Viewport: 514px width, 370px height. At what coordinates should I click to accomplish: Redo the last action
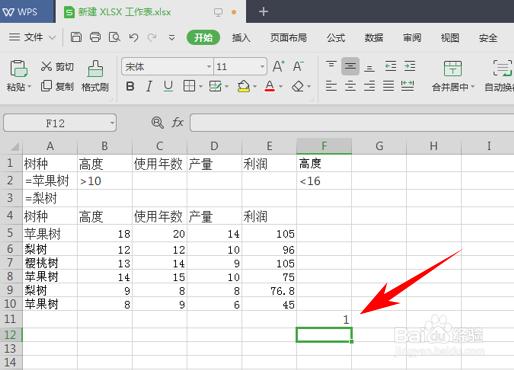pyautogui.click(x=152, y=37)
